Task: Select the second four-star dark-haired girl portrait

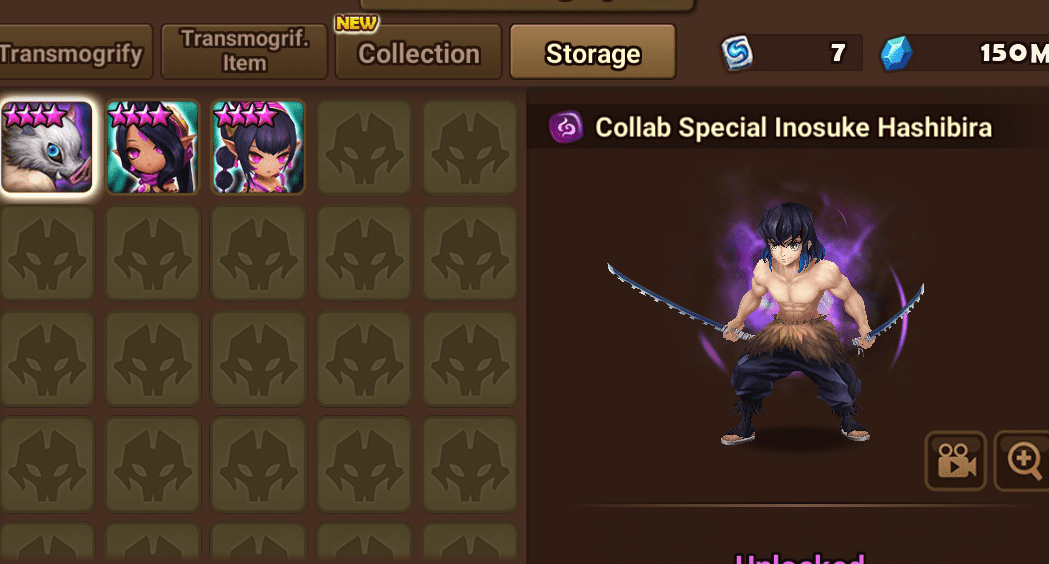Action: click(x=153, y=147)
